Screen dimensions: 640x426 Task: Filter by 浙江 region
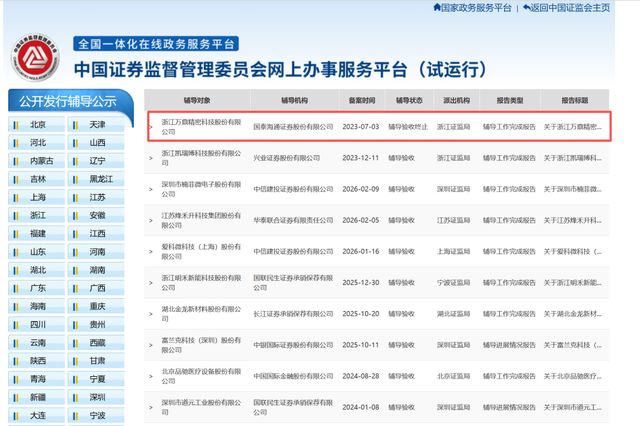(36, 215)
